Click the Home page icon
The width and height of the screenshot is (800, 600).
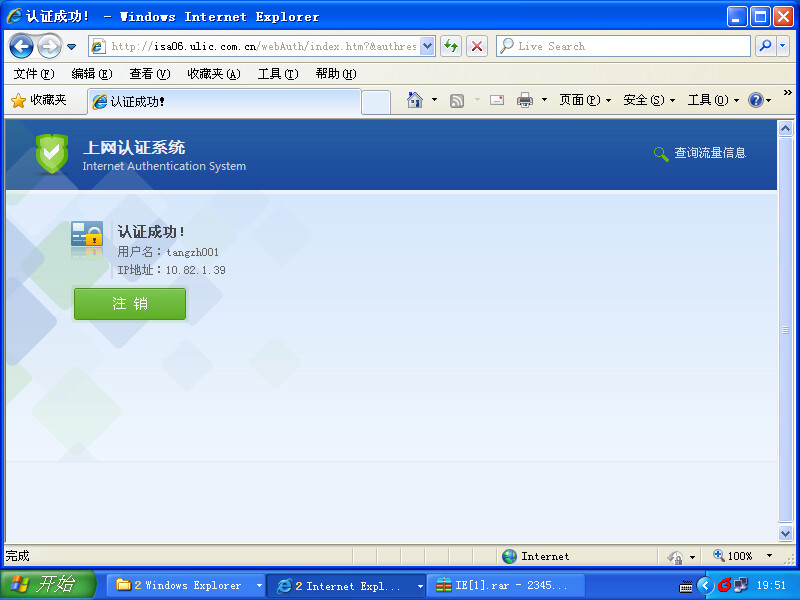pos(415,100)
